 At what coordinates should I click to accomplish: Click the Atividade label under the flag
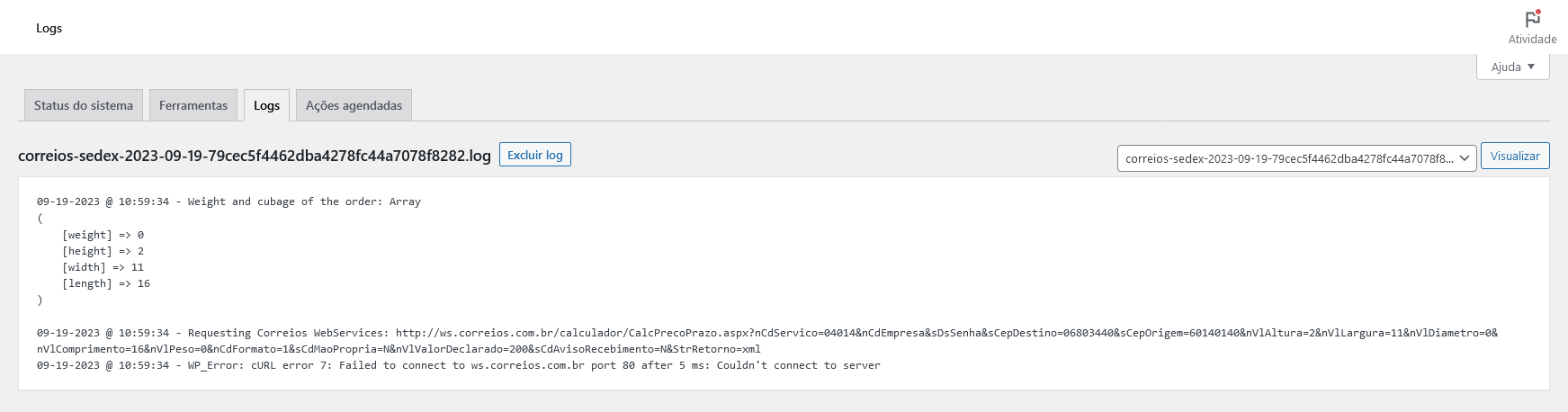[x=1532, y=39]
